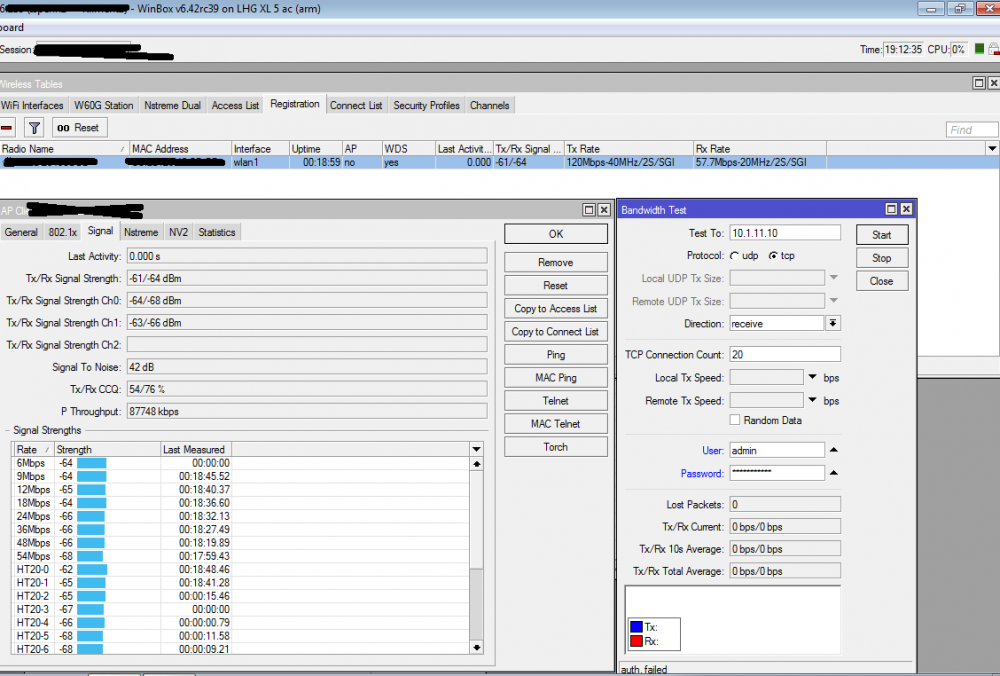The image size is (1000, 676).
Task: Click the Test To address field
Action: point(784,233)
